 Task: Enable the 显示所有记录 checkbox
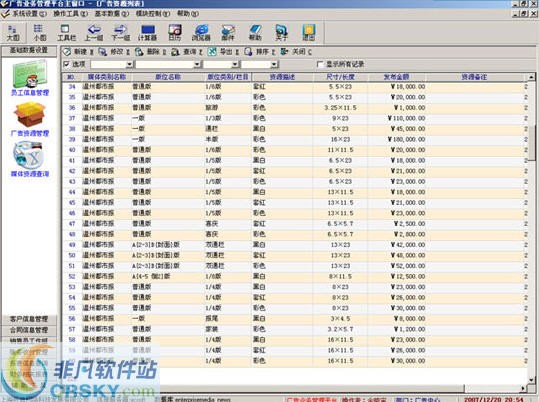pos(320,64)
